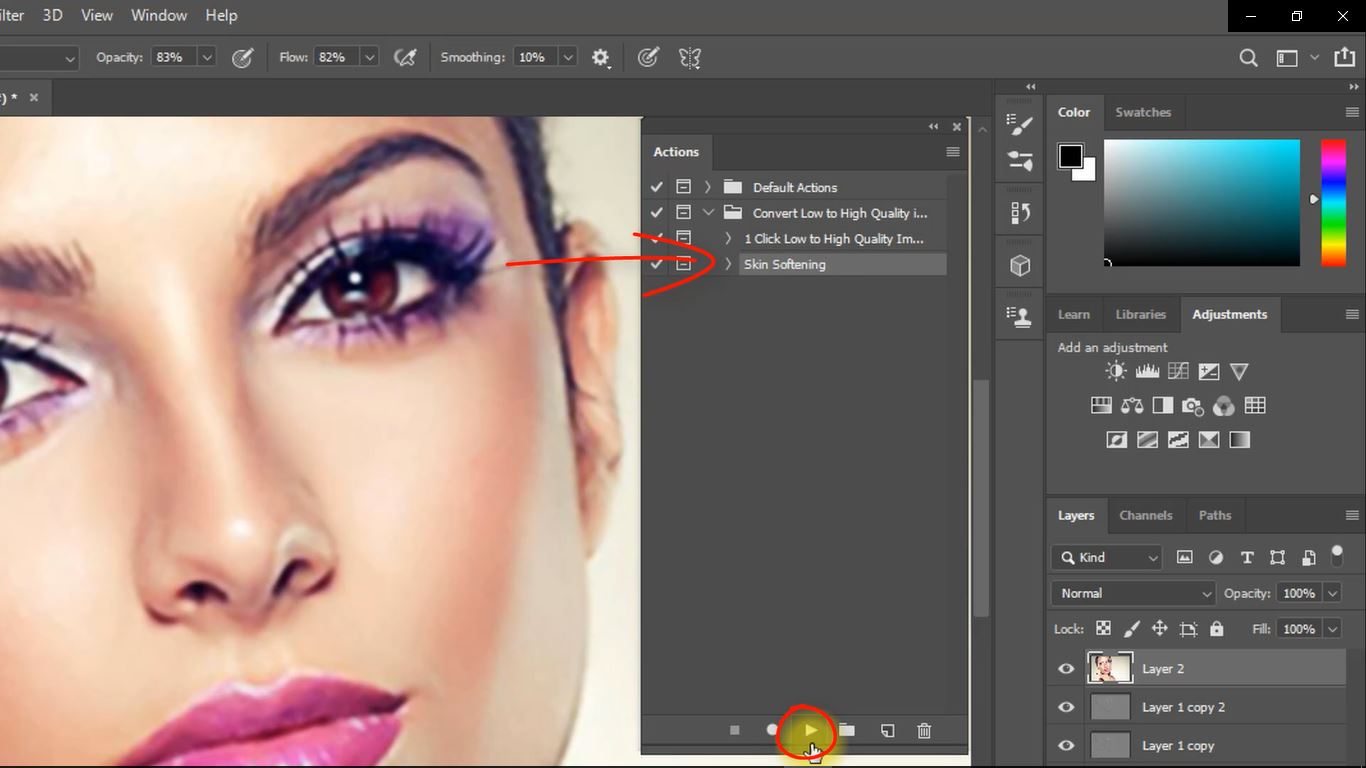Hide the Layer 2 layer

(1065, 668)
